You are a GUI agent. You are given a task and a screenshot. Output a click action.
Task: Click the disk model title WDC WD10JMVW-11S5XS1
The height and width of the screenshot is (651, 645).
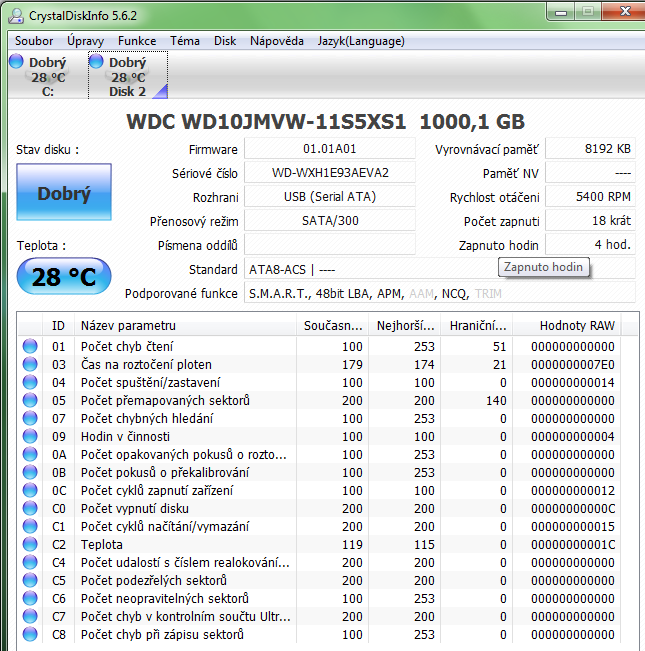pyautogui.click(x=266, y=122)
